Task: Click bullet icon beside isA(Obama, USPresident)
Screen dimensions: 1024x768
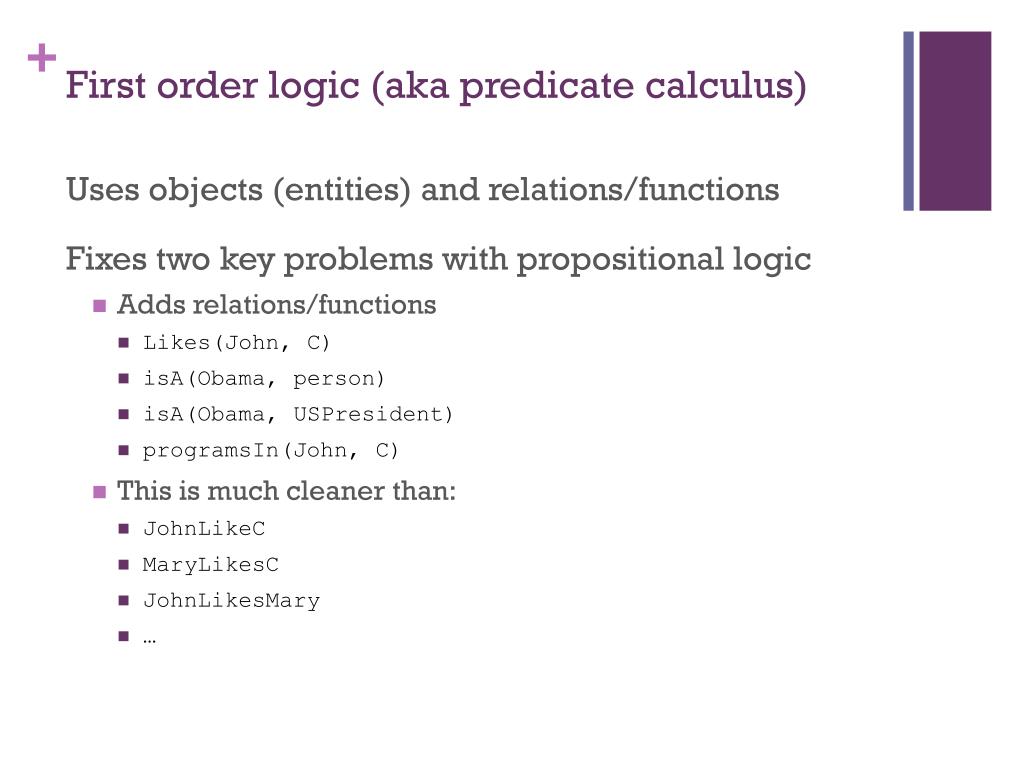Action: tap(124, 414)
